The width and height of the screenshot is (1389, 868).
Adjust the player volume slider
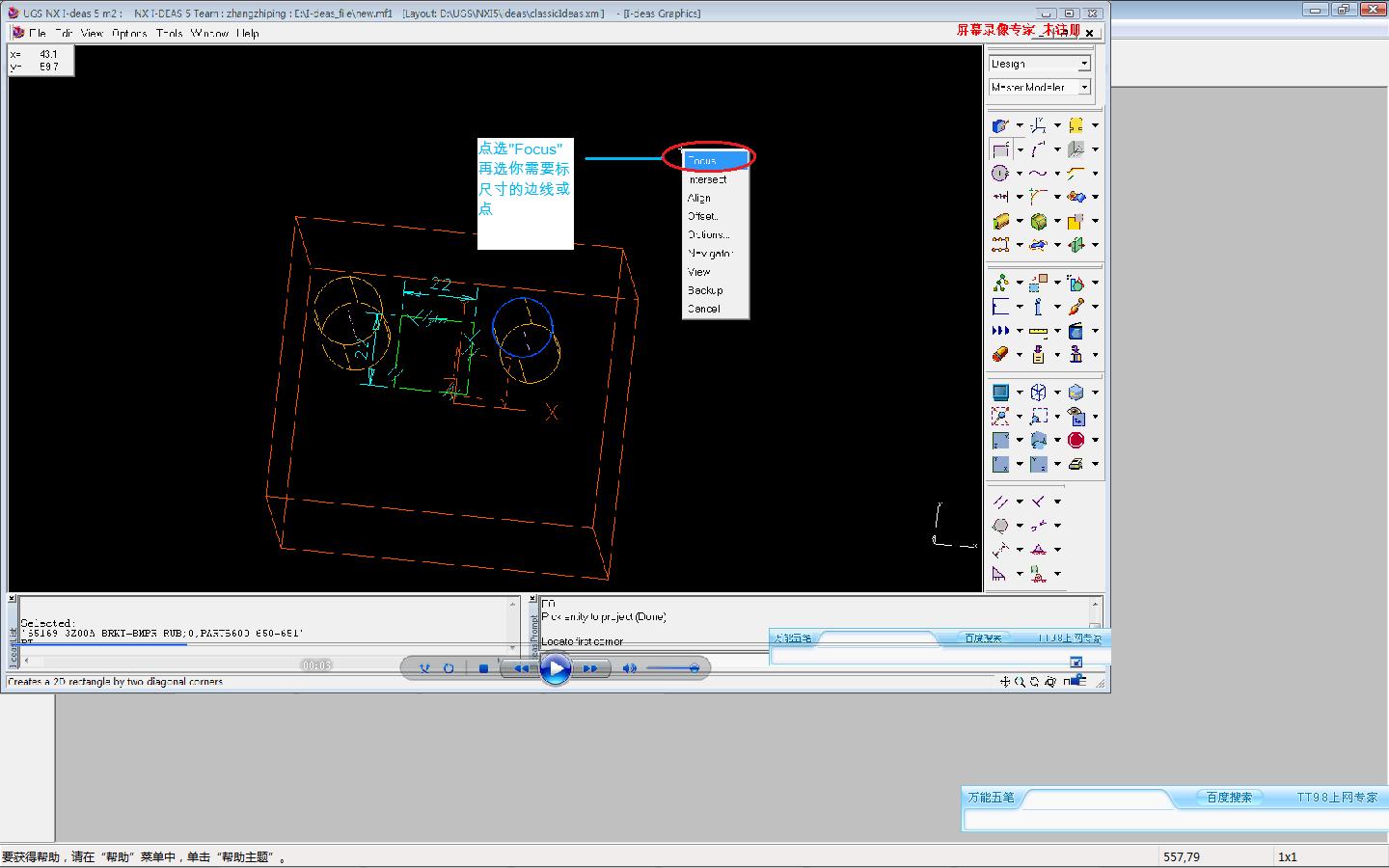(x=673, y=668)
